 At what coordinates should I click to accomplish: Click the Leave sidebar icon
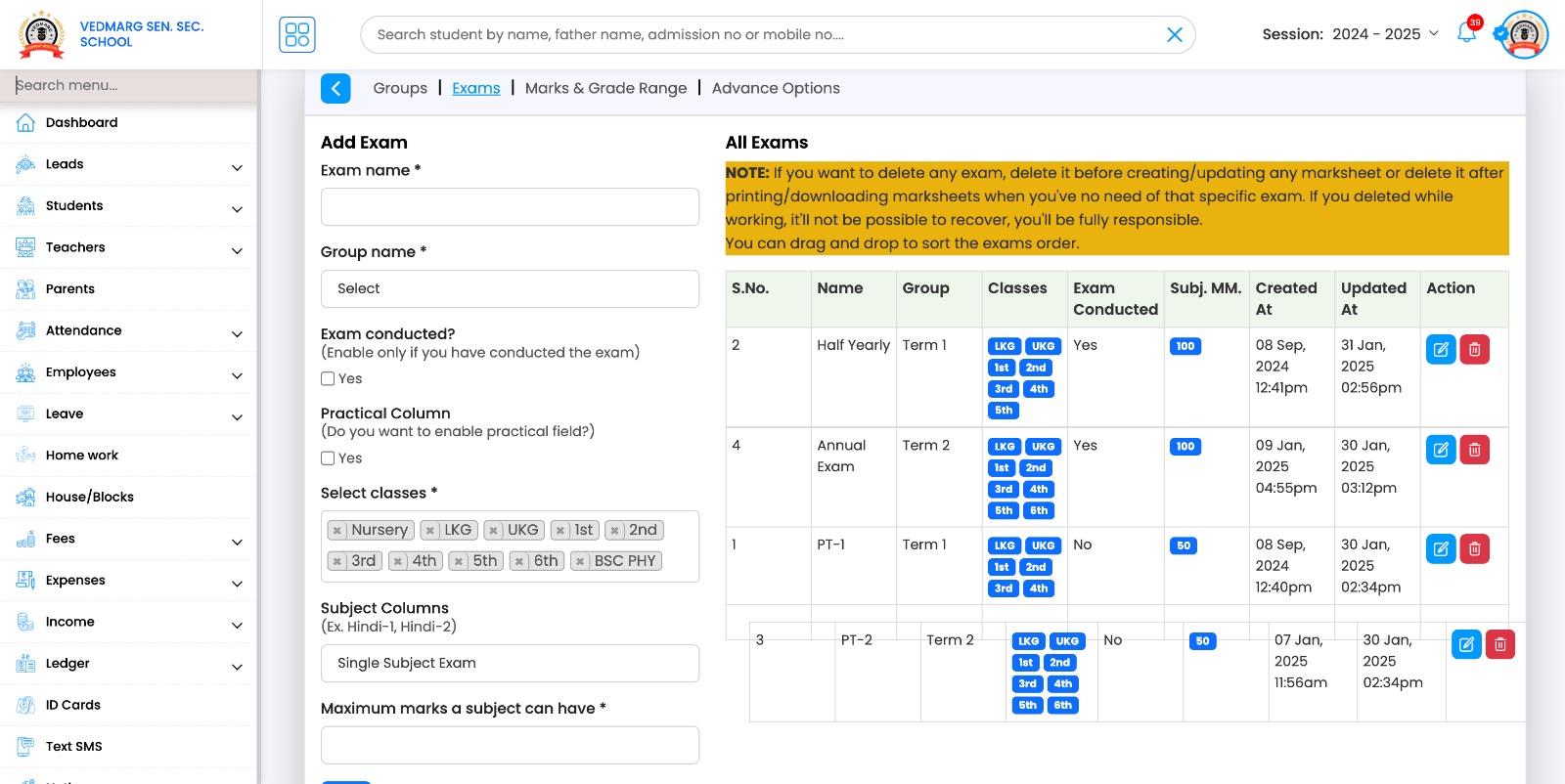pos(25,414)
